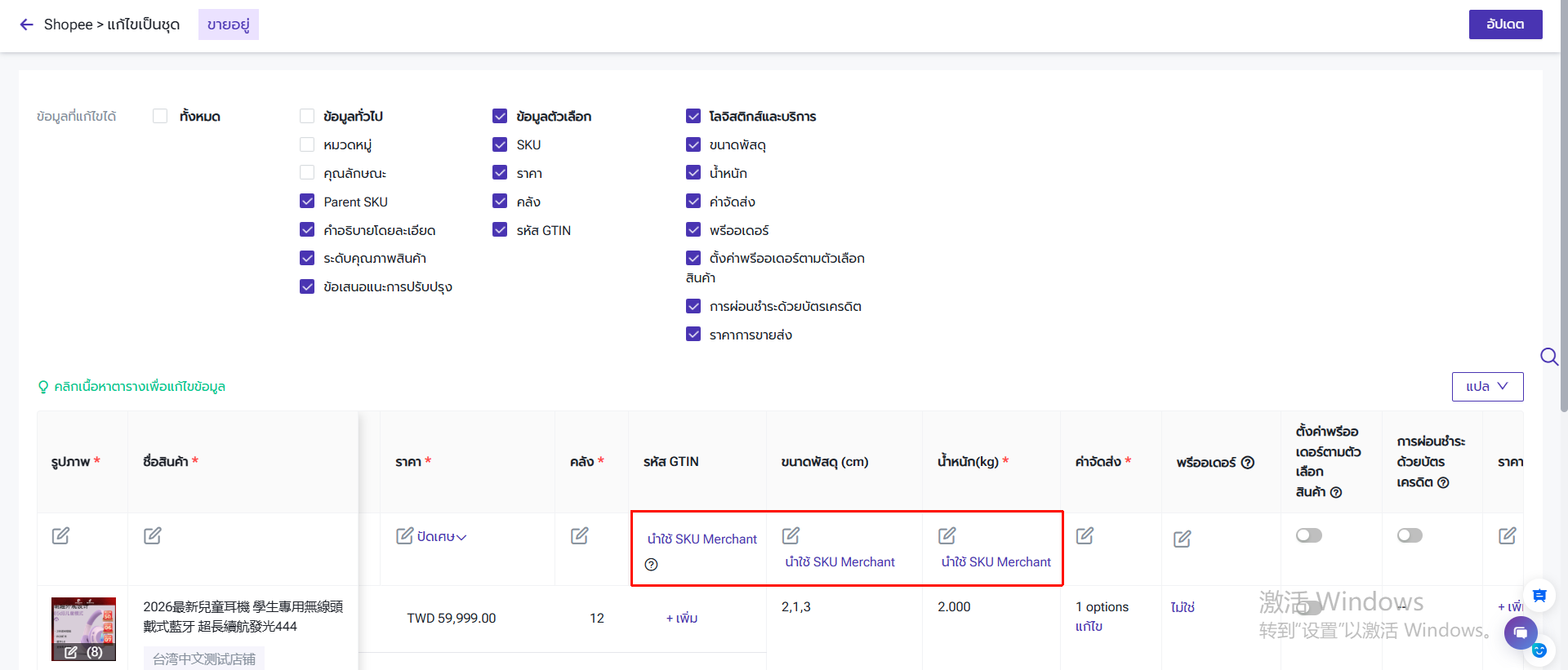The height and width of the screenshot is (670, 1568).
Task: Uncheck the Parent SKU checkbox
Action: click(x=307, y=202)
